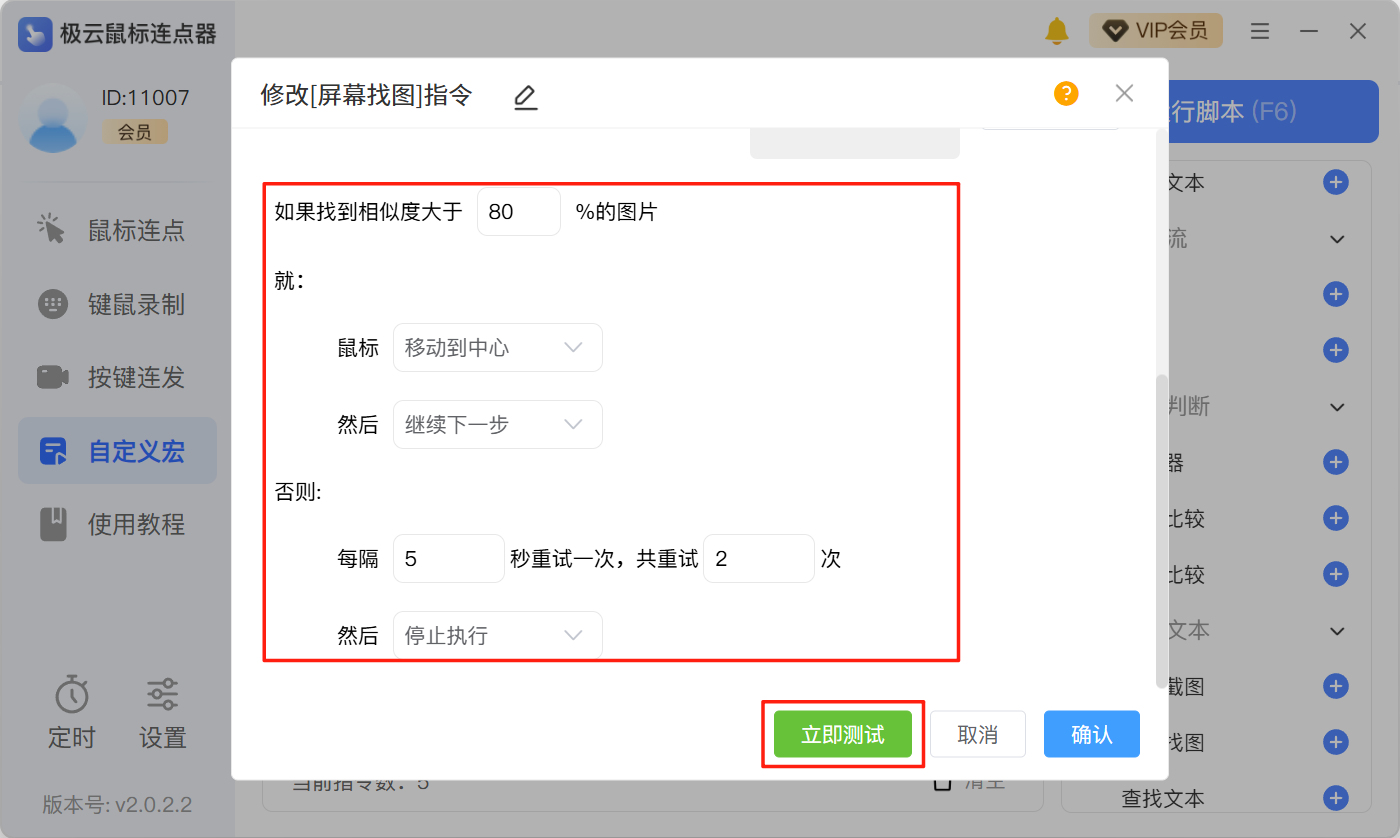Click the 取消 button

[977, 735]
